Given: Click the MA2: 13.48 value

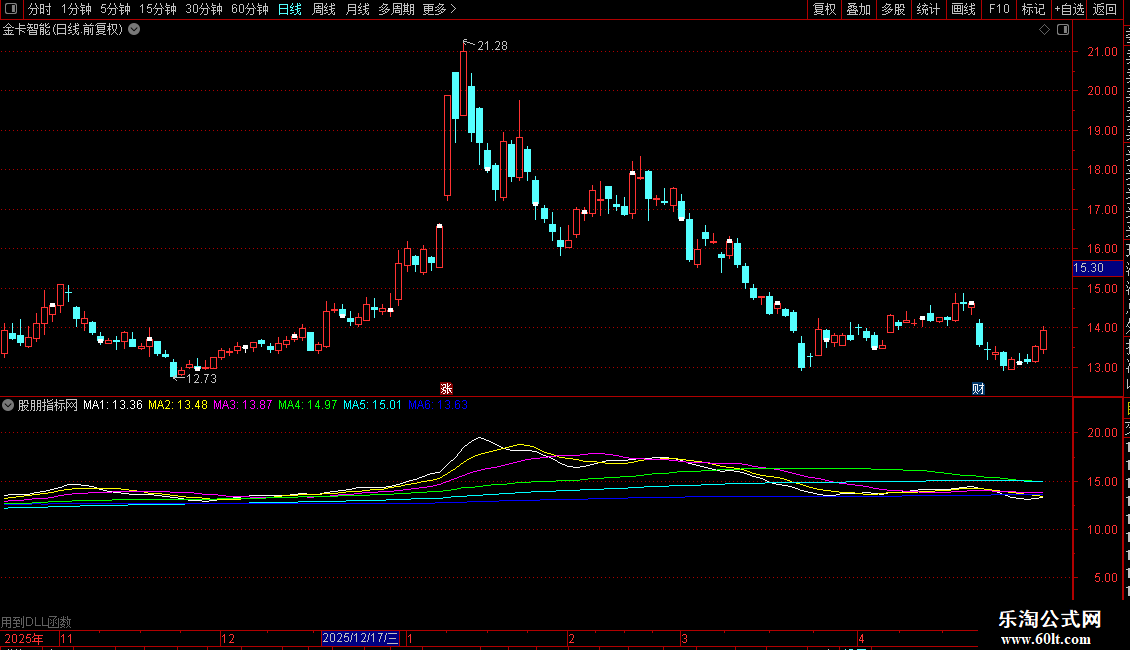Looking at the screenshot, I should tap(177, 405).
